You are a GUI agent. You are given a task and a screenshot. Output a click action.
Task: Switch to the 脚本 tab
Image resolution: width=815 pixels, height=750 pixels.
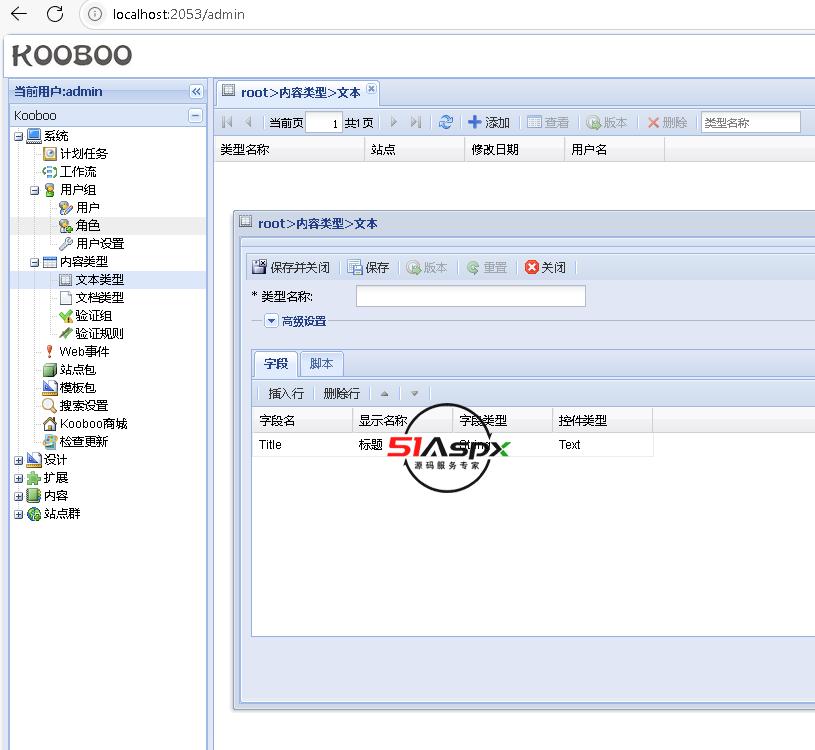point(321,364)
